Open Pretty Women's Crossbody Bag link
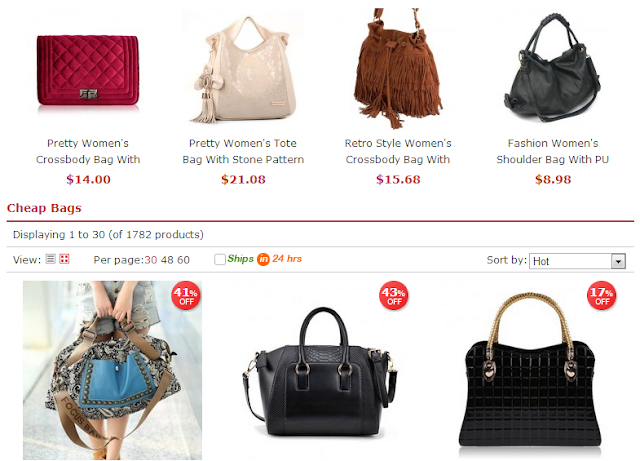This screenshot has width=640, height=461. click(x=88, y=151)
